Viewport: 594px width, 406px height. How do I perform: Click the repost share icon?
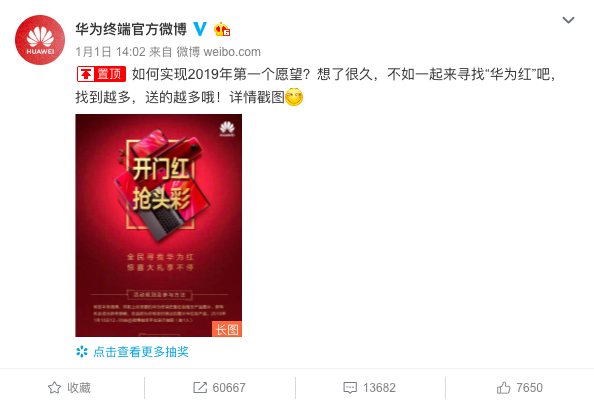click(200, 387)
